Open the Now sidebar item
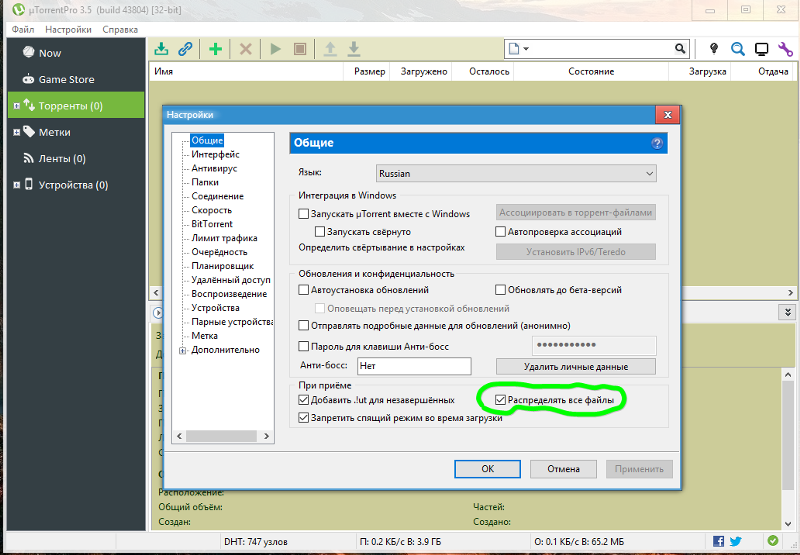 click(77, 53)
